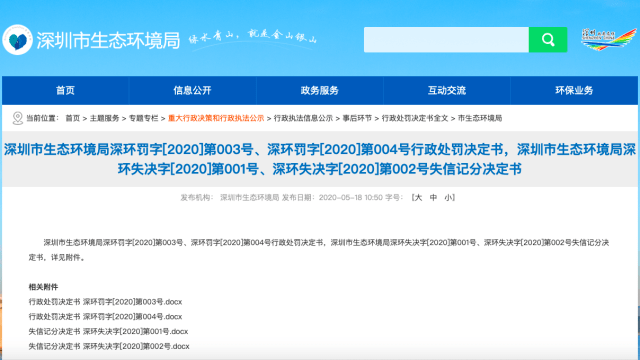The height and width of the screenshot is (360, 640).
Task: Open 事后环节 breadcrumb link
Action: click(x=357, y=118)
